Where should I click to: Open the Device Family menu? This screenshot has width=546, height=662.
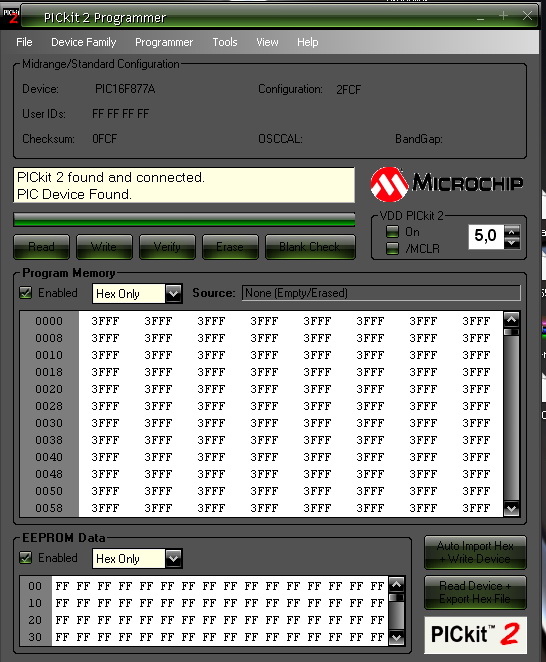pos(84,42)
